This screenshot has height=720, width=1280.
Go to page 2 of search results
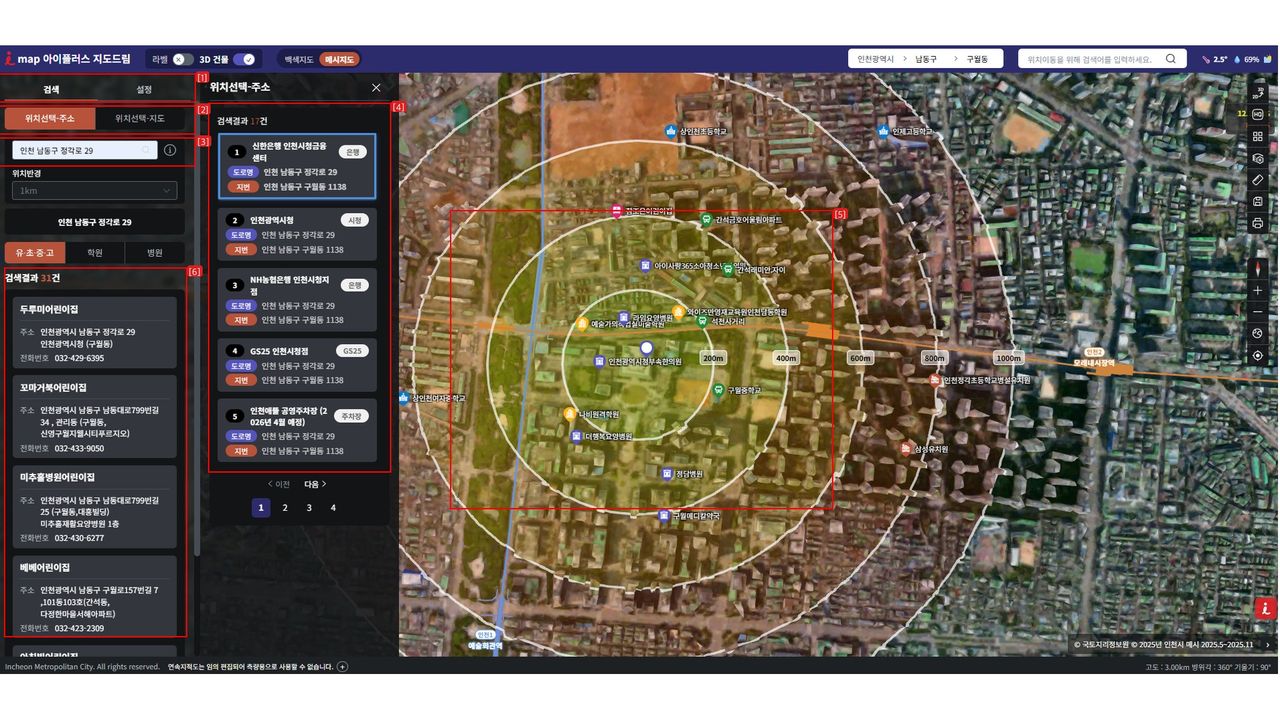click(x=285, y=508)
